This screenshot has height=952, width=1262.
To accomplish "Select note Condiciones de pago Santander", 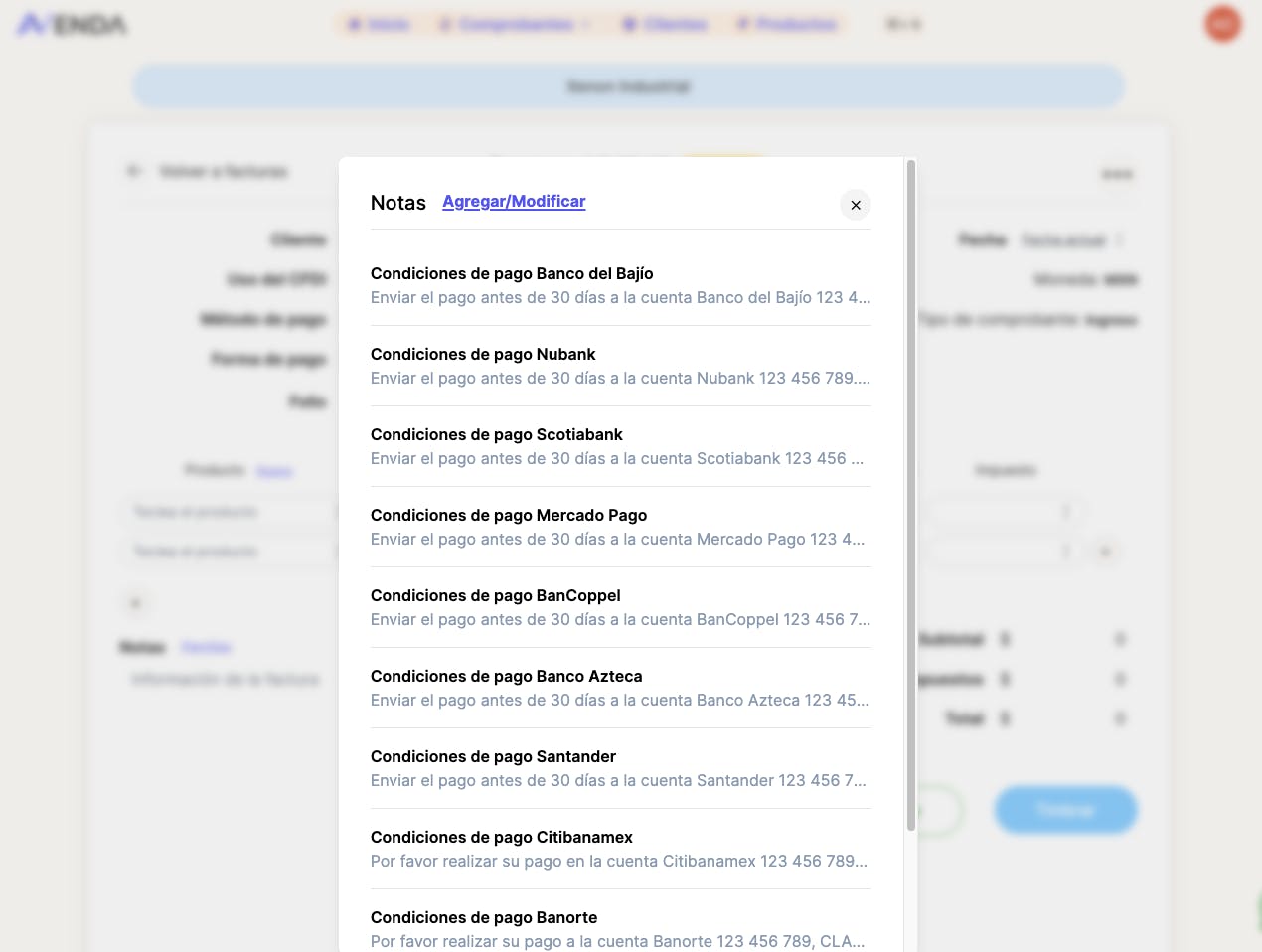I will 621,768.
